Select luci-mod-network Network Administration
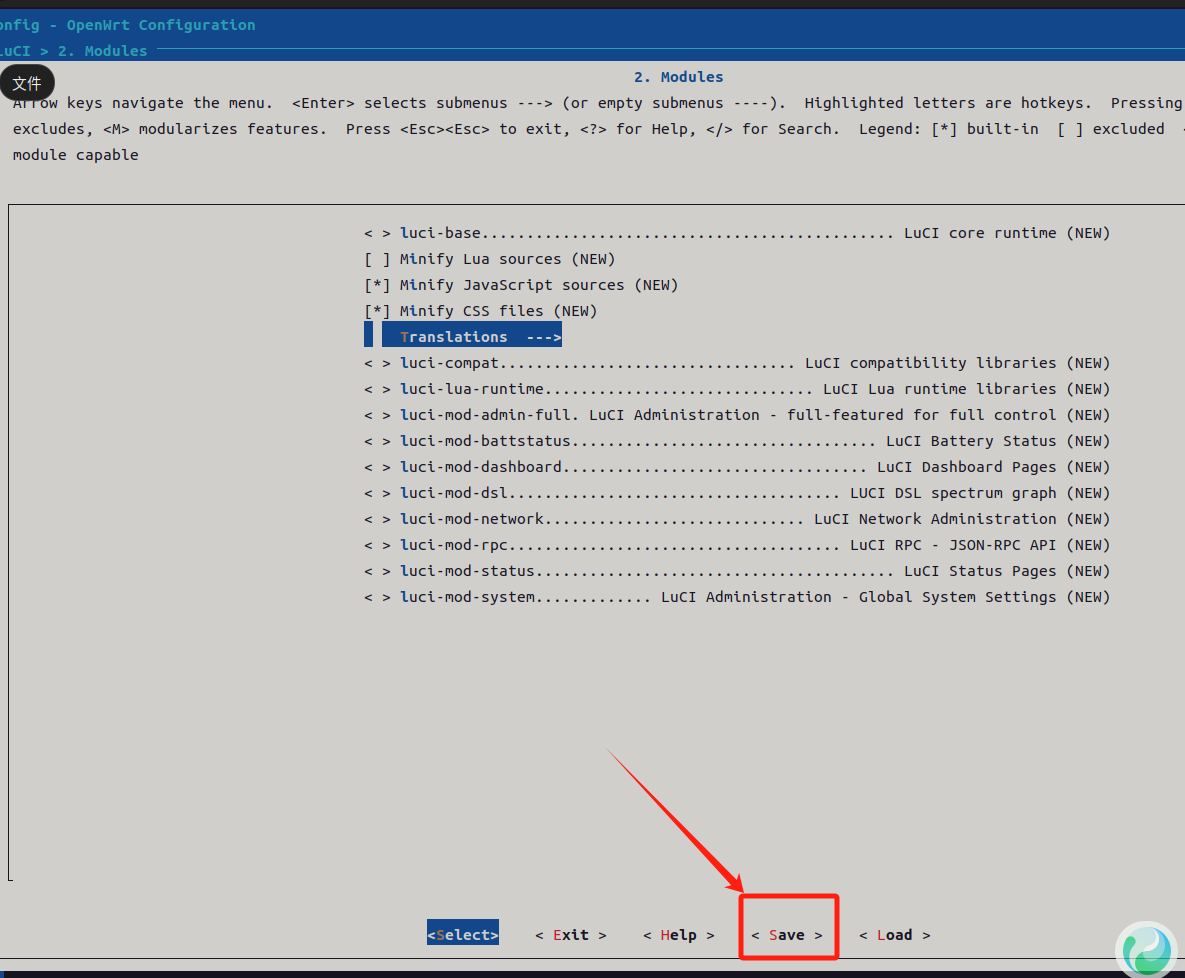This screenshot has width=1185, height=978. coord(737,519)
